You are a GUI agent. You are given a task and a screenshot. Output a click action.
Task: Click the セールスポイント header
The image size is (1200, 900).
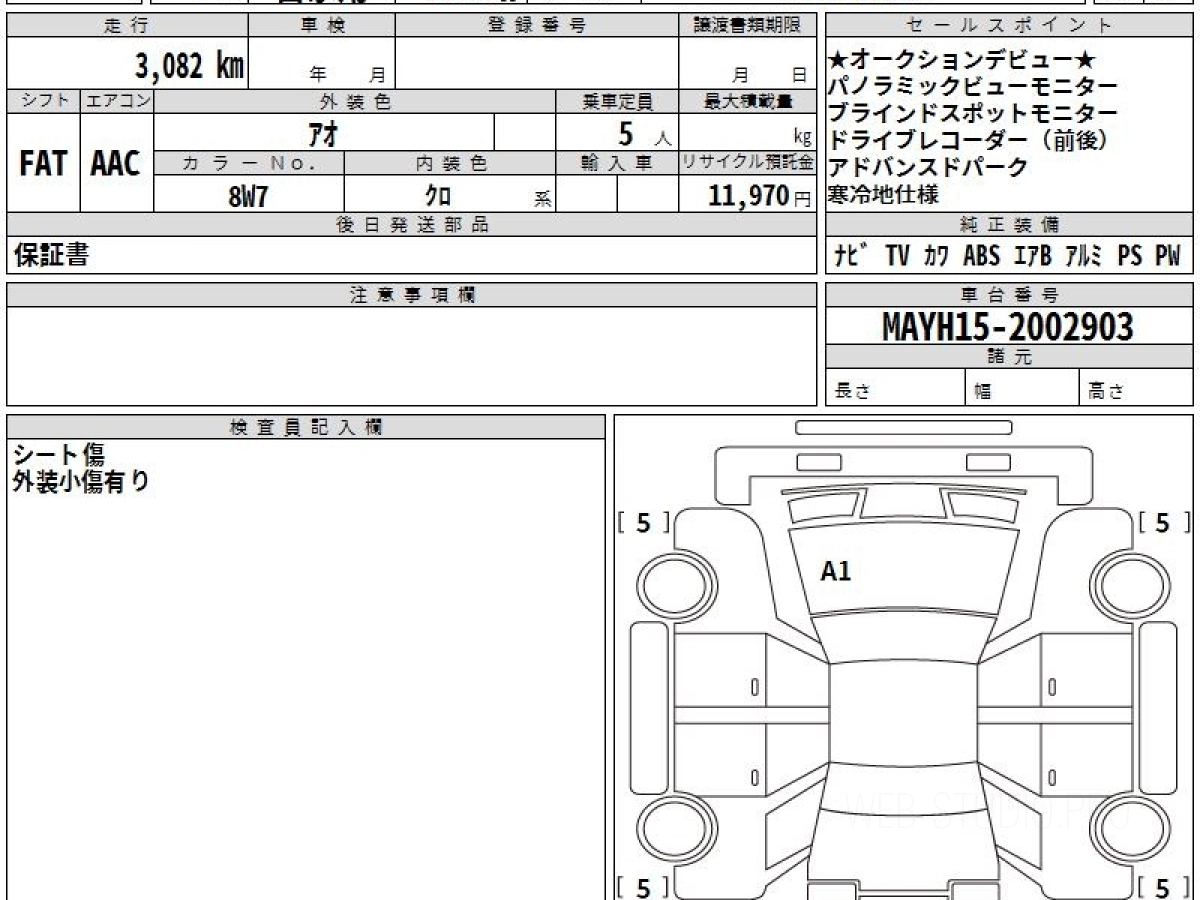(1009, 26)
